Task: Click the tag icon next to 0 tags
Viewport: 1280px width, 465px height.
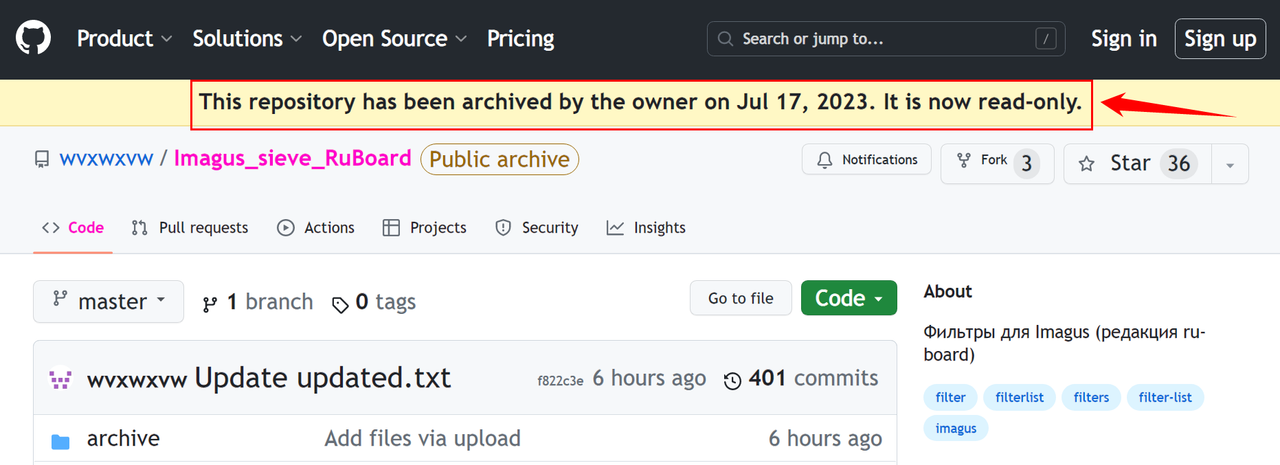Action: point(341,304)
